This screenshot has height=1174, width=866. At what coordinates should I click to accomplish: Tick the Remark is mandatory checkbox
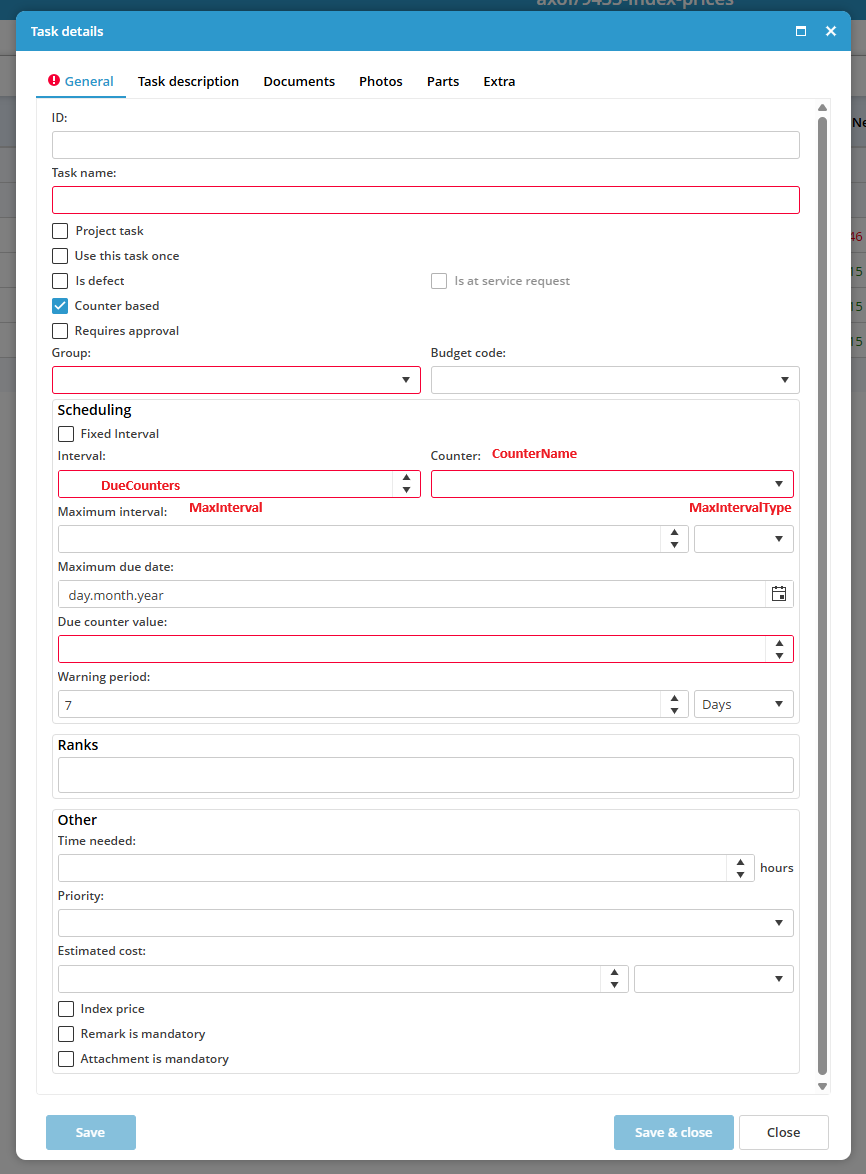click(x=66, y=1034)
